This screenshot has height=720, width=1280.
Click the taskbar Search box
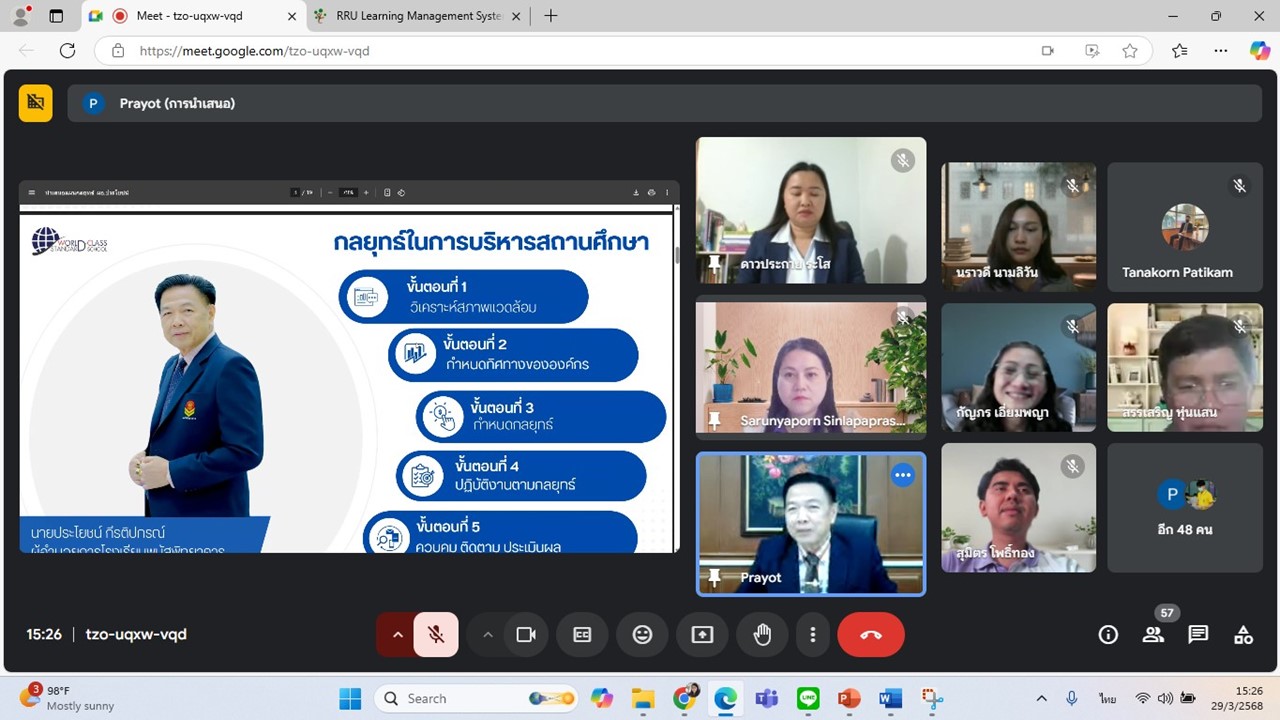pyautogui.click(x=476, y=698)
